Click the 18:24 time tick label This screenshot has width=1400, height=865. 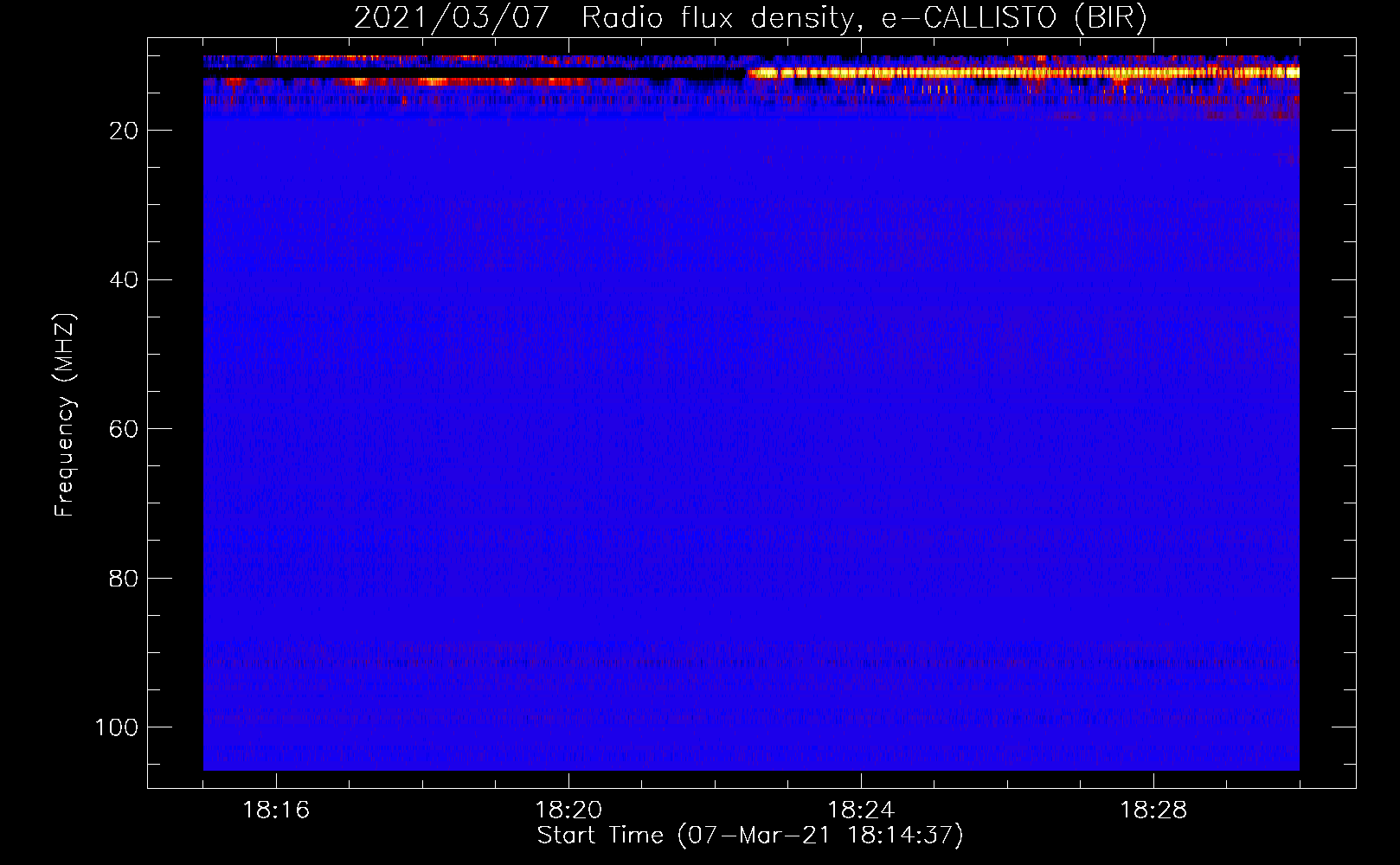[x=861, y=811]
